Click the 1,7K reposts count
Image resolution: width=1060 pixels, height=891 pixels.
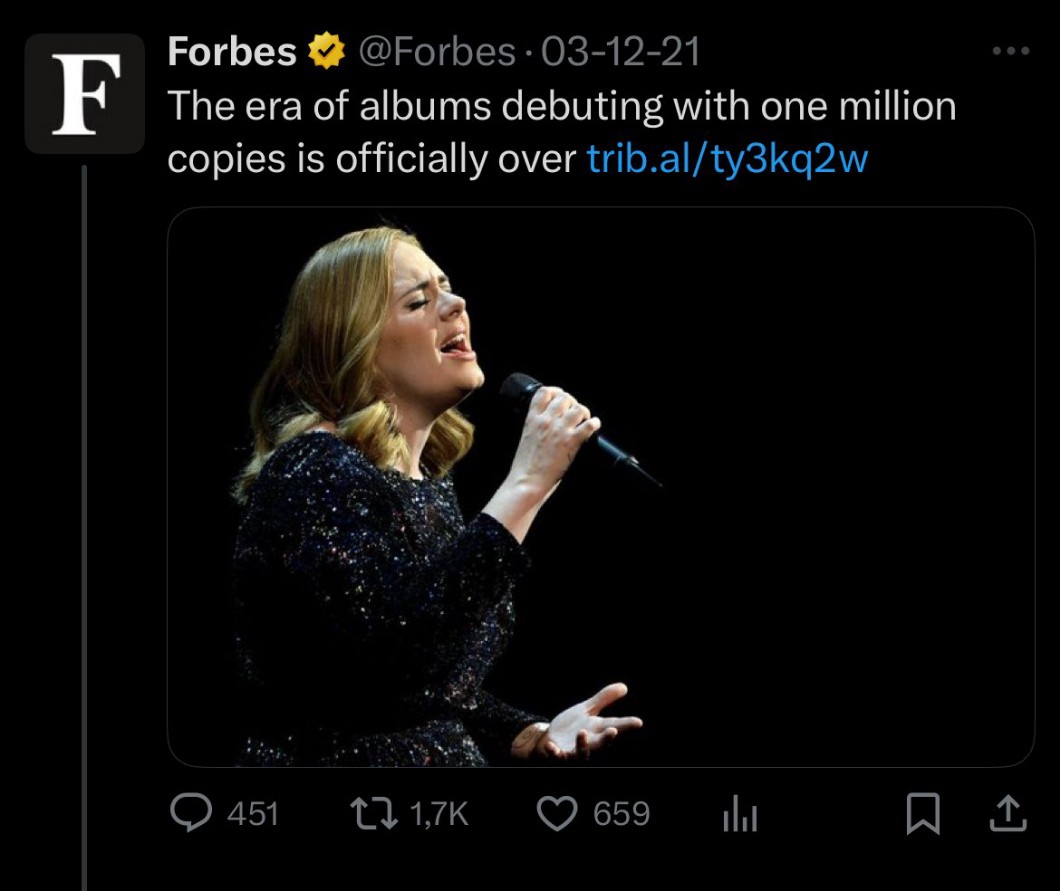click(439, 814)
